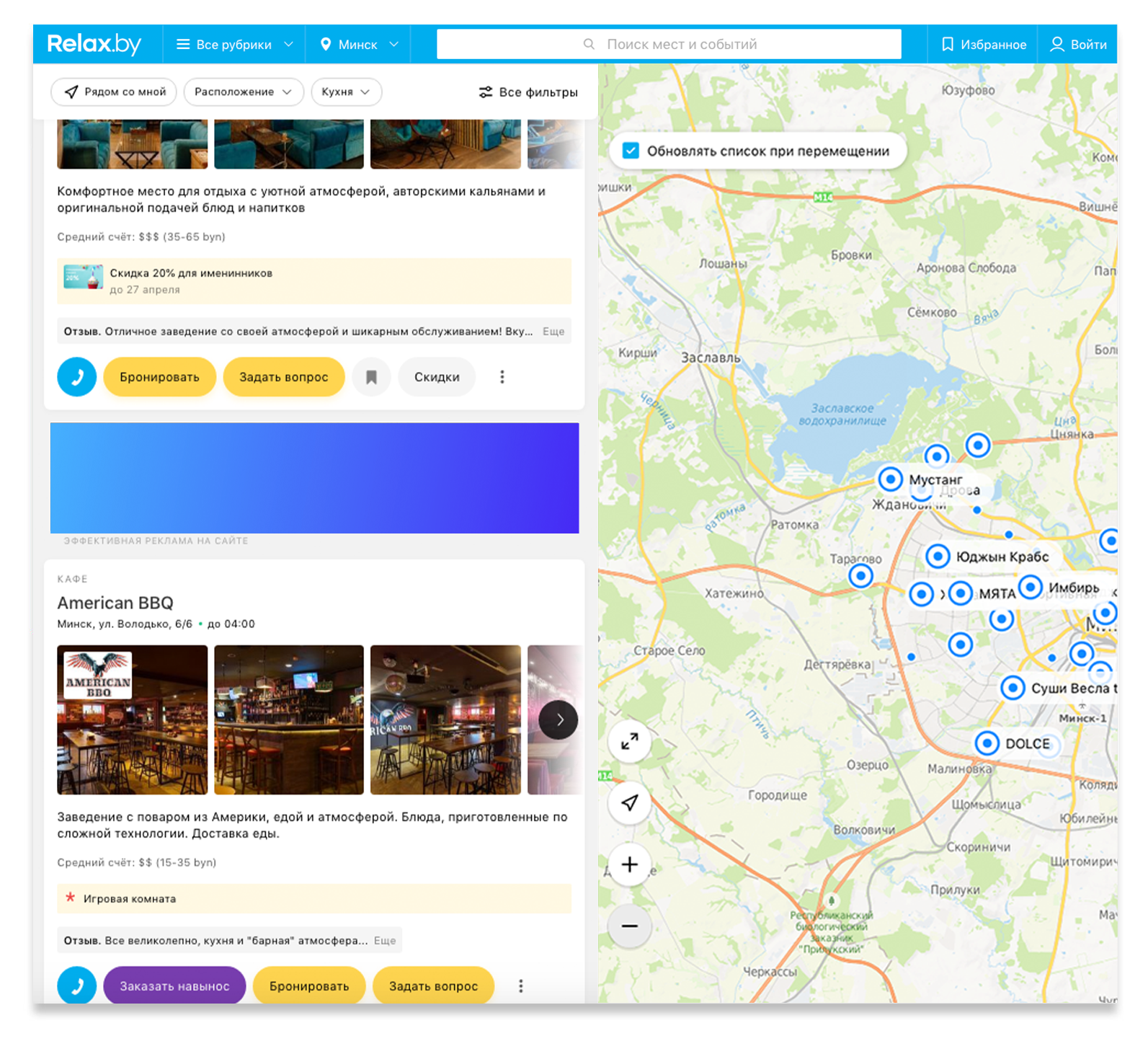Open first venue's leftmost photo thumbnail
1148x1054 pixels.
pos(133,144)
